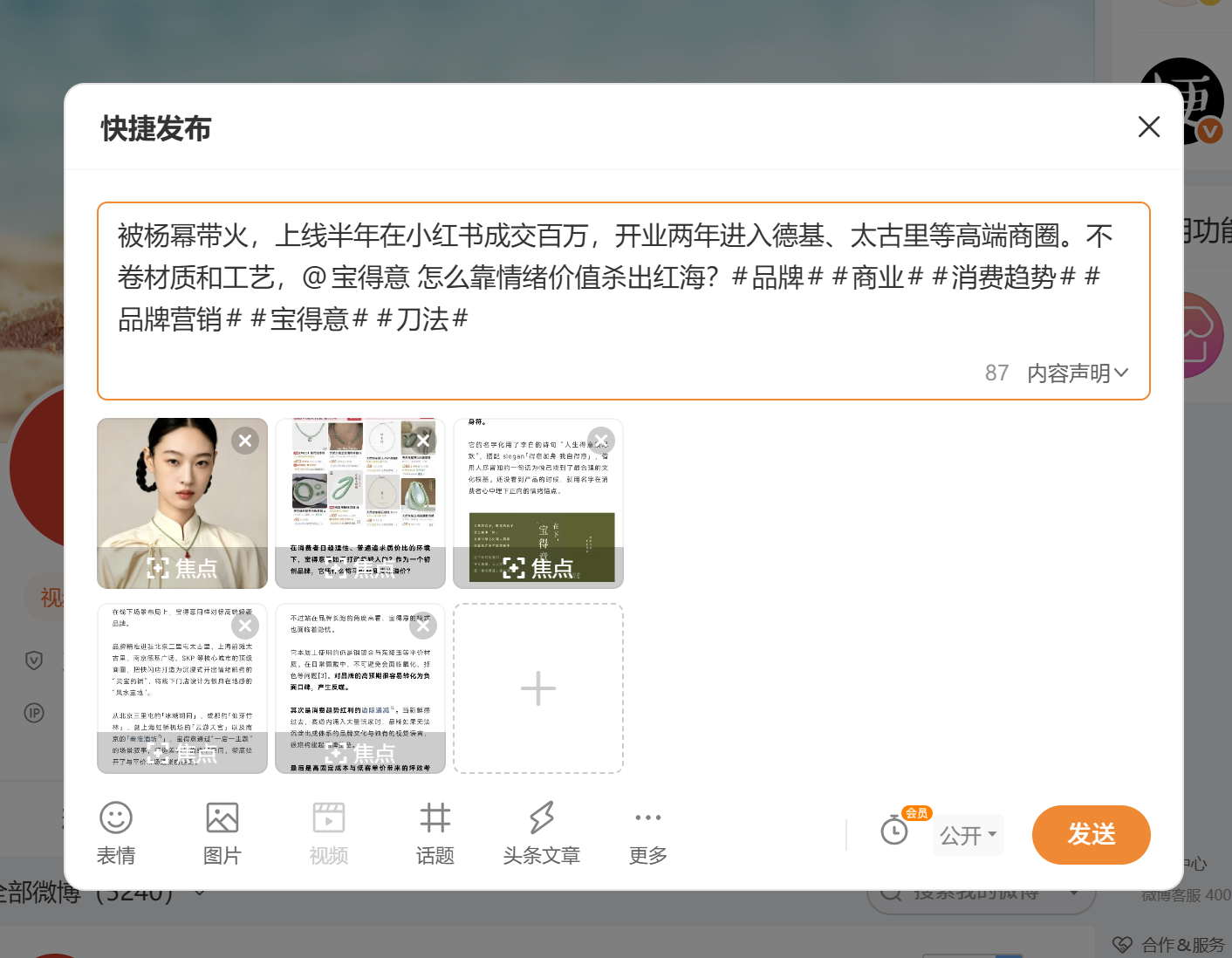1232x958 pixels.
Task: Insert a 话题 hashtag topic
Action: (435, 833)
